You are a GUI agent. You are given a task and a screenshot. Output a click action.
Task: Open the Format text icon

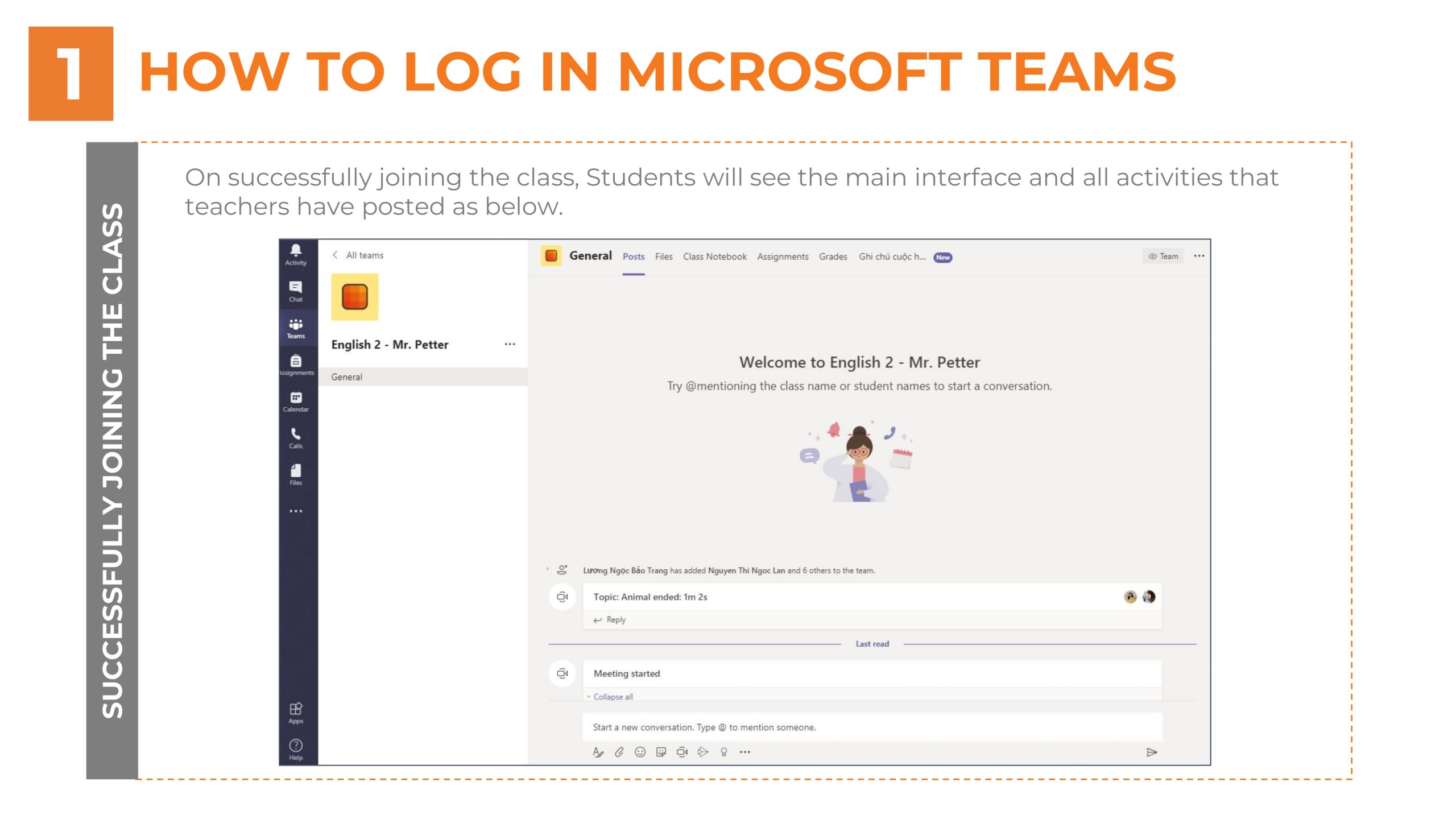(x=598, y=752)
